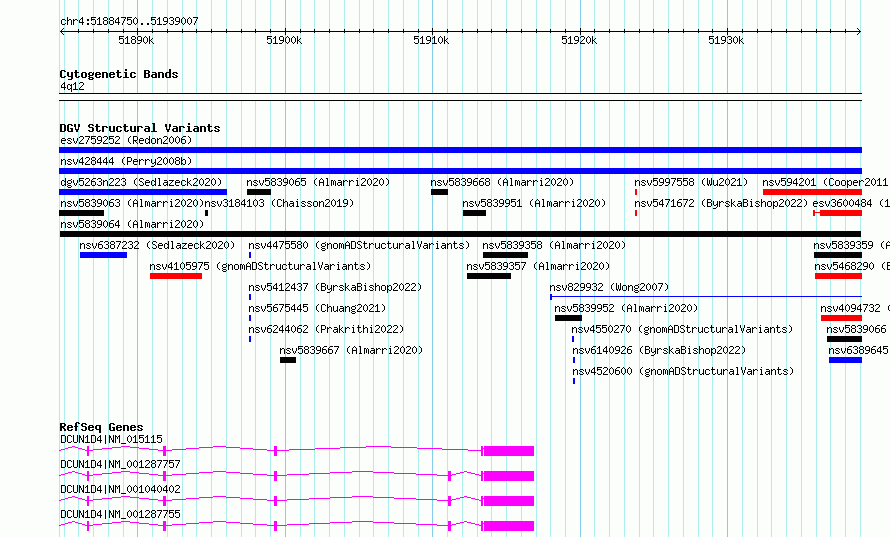Screen dimensions: 890x537
Task: Open nsv5839066 variant label
Action: click(x=856, y=329)
